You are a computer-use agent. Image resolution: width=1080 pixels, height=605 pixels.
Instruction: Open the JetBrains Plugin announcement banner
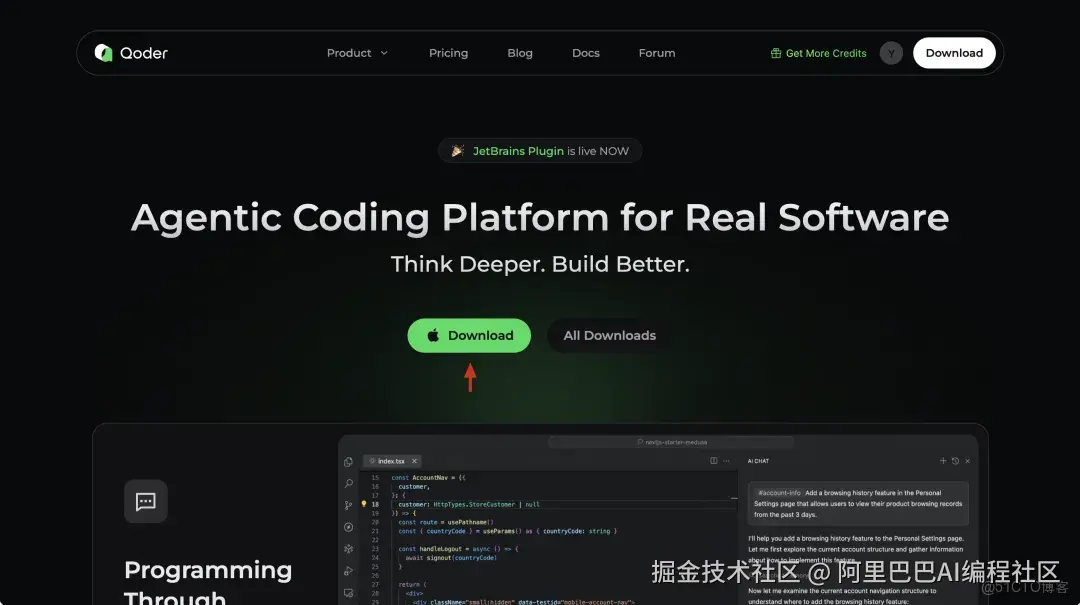[540, 151]
